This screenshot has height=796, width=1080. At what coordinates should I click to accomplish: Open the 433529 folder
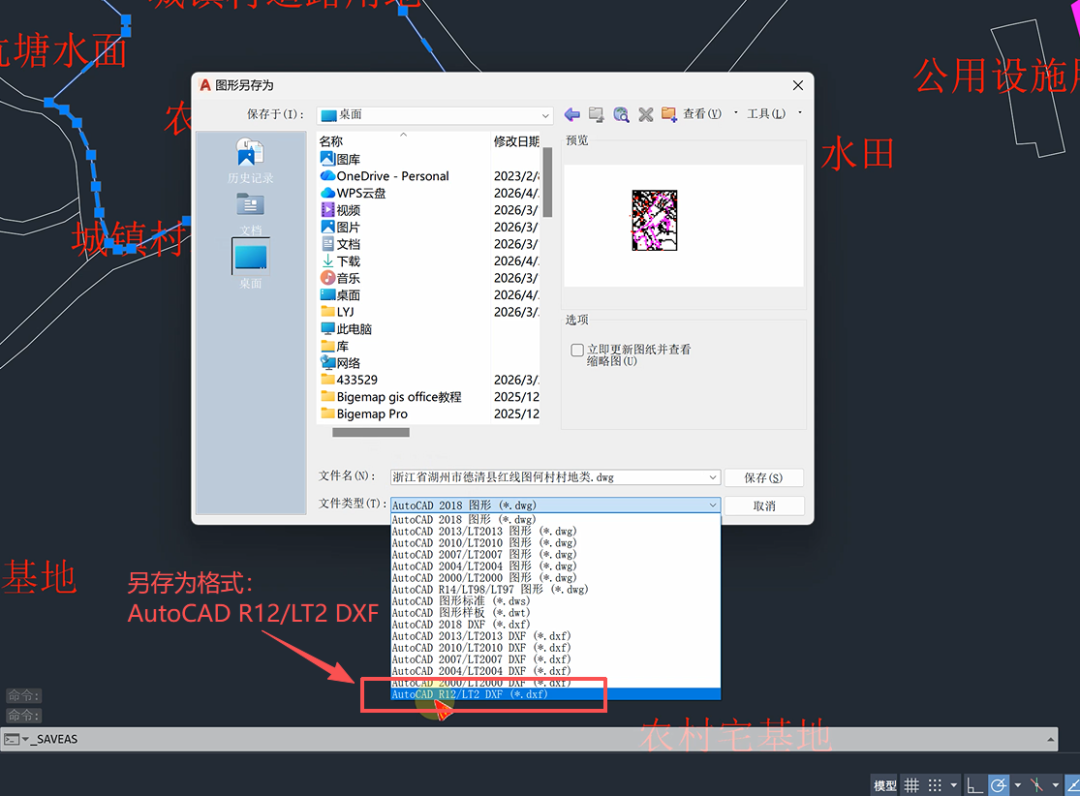tap(349, 380)
